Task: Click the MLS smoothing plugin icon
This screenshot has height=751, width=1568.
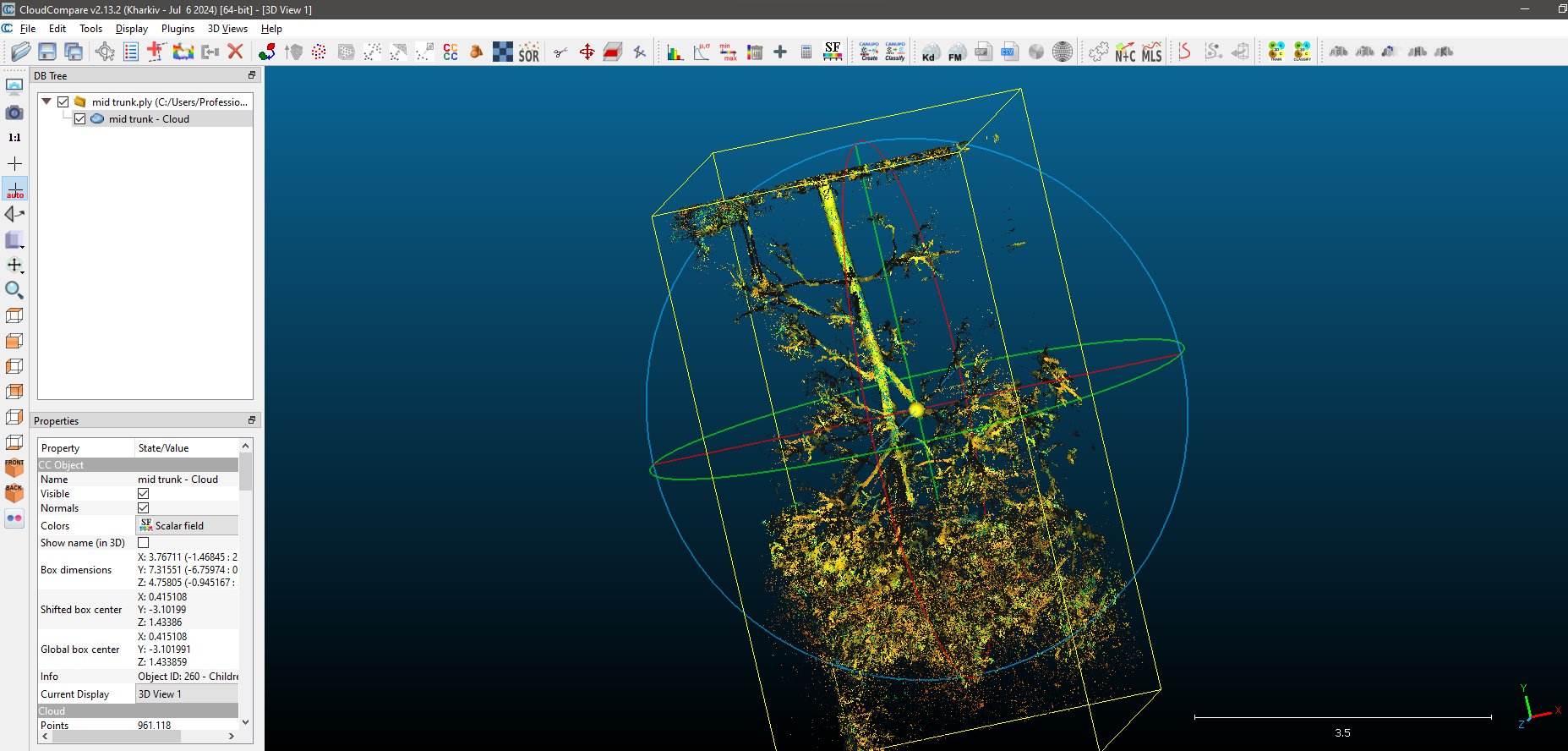Action: 1151,52
